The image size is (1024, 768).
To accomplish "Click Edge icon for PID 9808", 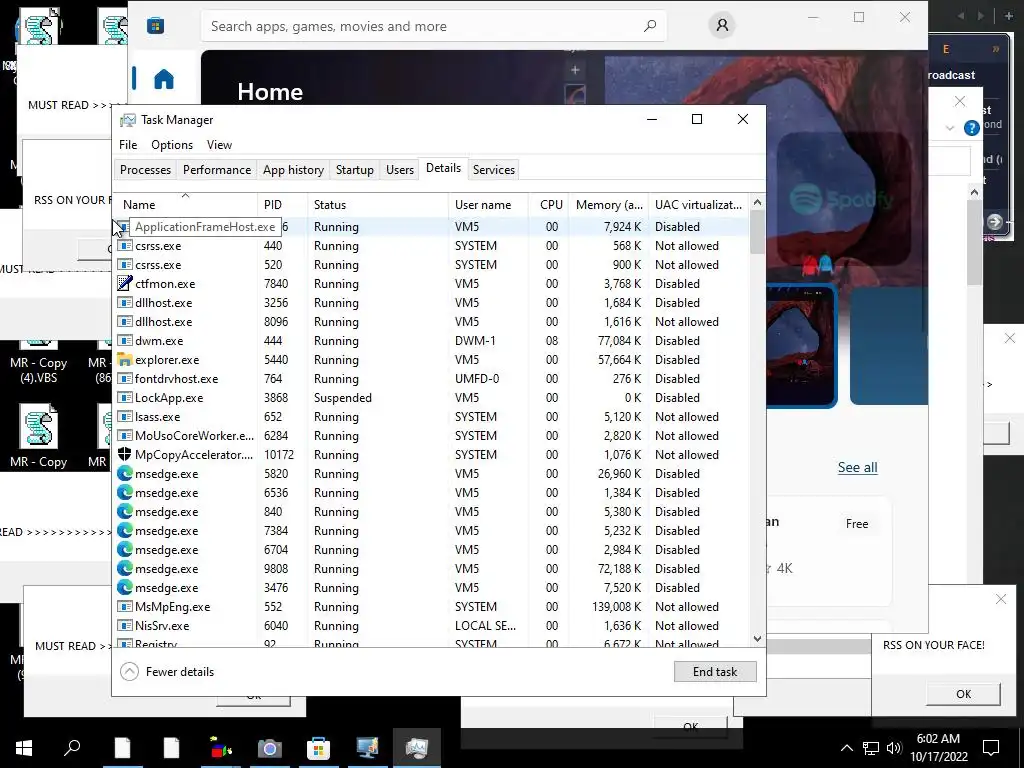I will click(124, 568).
